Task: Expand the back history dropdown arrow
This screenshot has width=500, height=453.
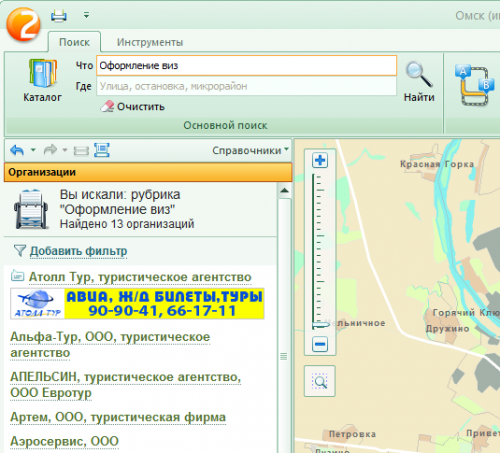Action: [33, 150]
